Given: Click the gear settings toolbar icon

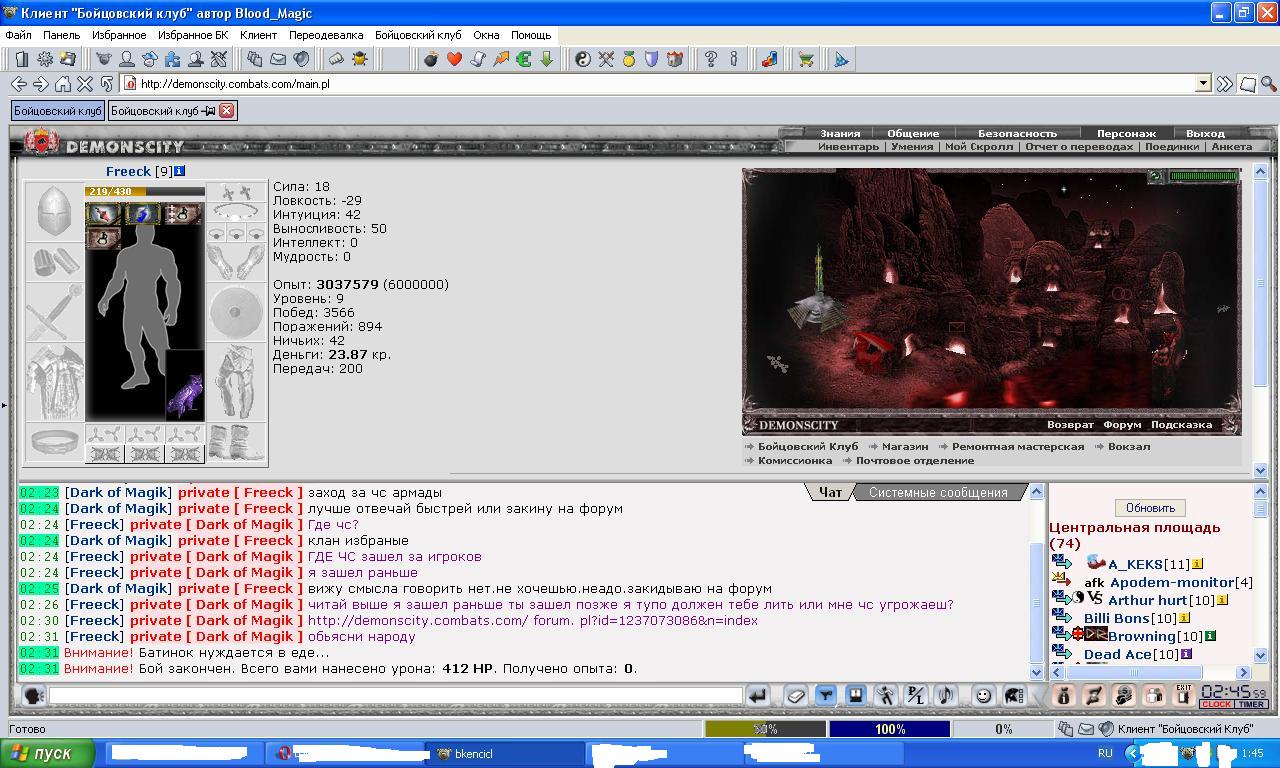Looking at the screenshot, I should [45, 60].
